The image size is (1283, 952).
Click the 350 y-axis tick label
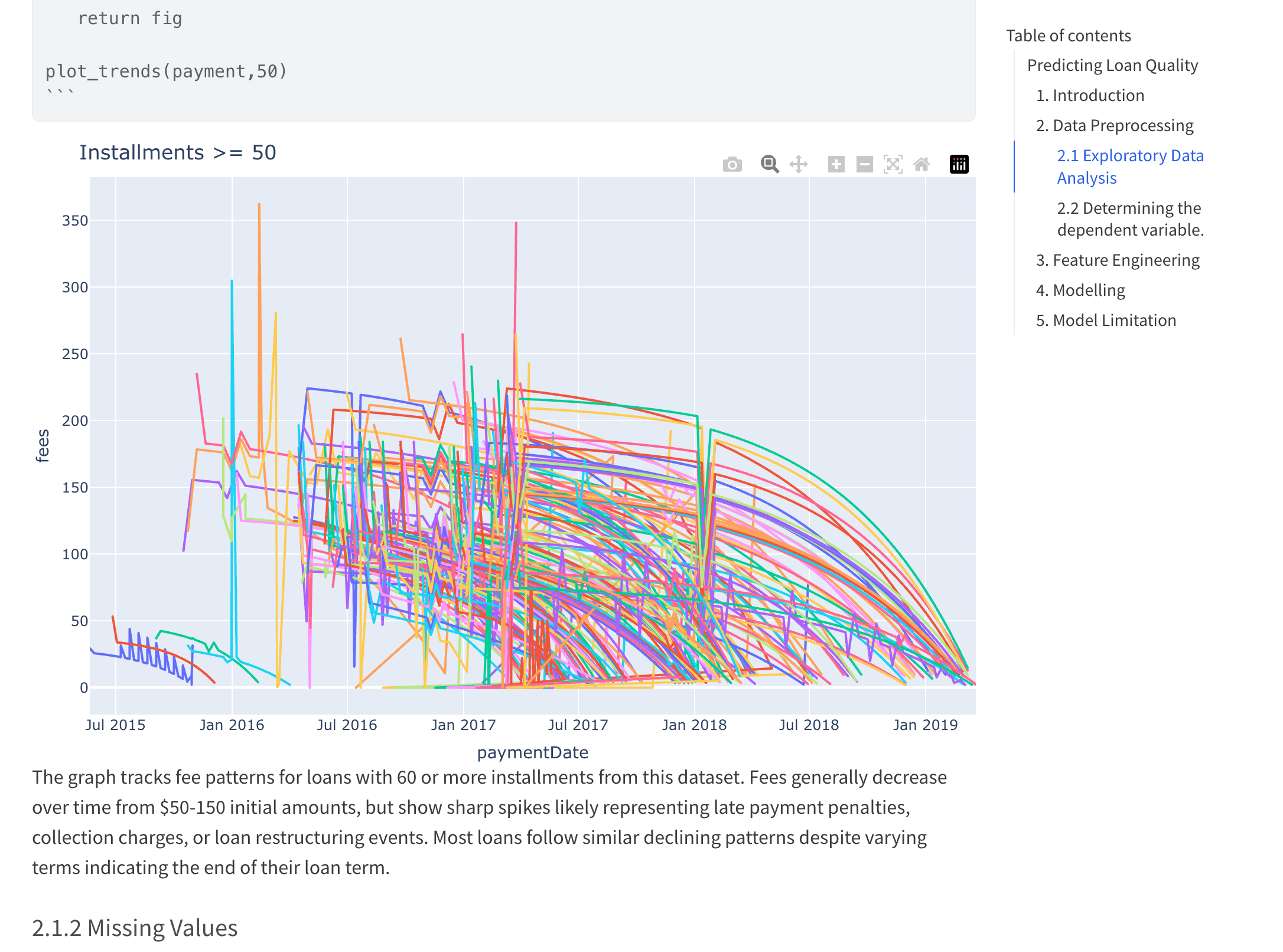coord(75,221)
